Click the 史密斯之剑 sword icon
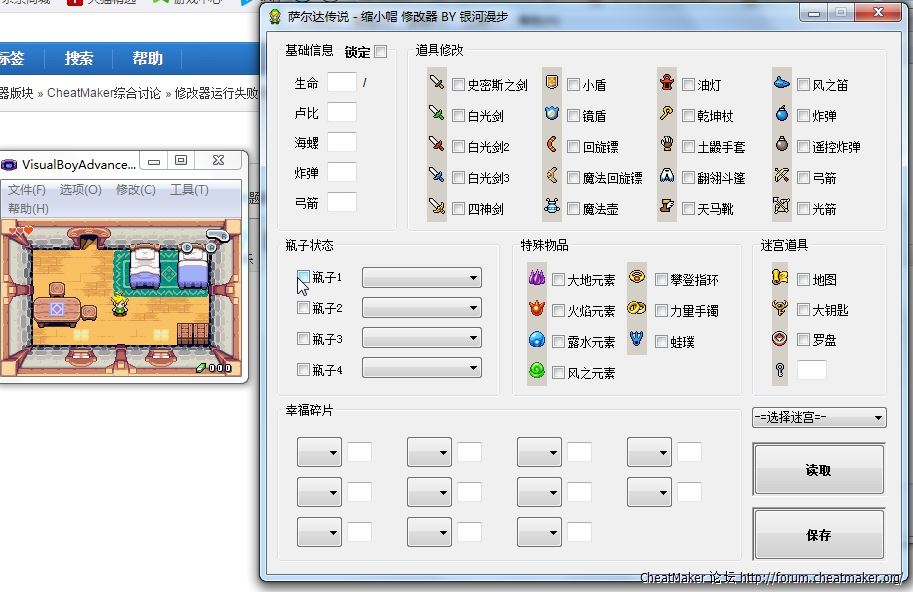Screen dimensions: 913x592 pyautogui.click(x=436, y=83)
